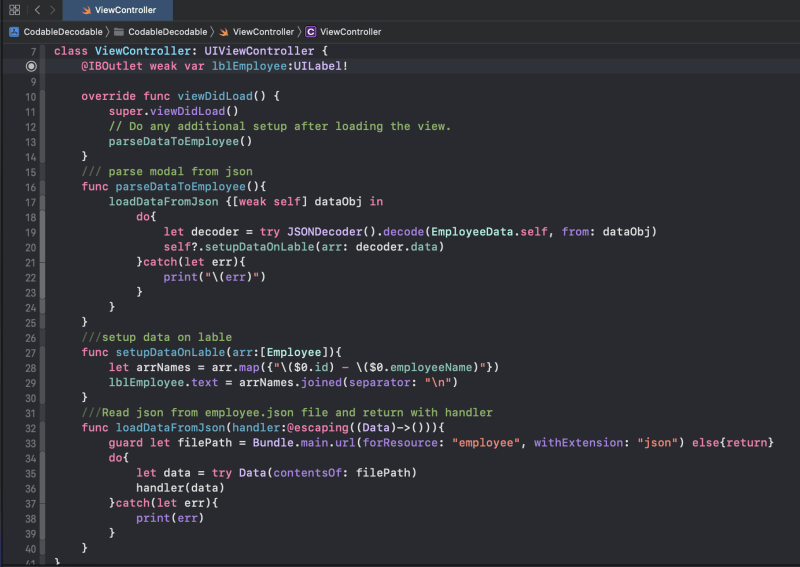Viewport: 800px width, 567px height.
Task: Click the Swift file icon in breadcrumb
Action: [x=223, y=32]
